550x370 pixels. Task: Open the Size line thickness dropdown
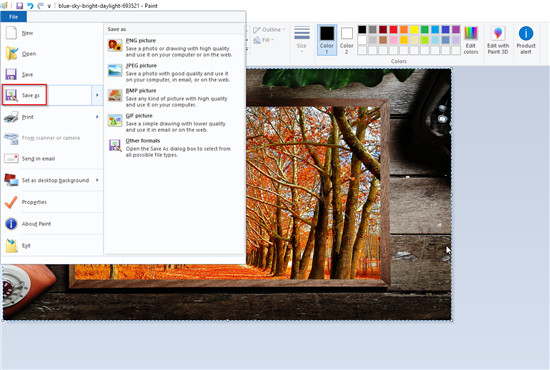point(302,39)
